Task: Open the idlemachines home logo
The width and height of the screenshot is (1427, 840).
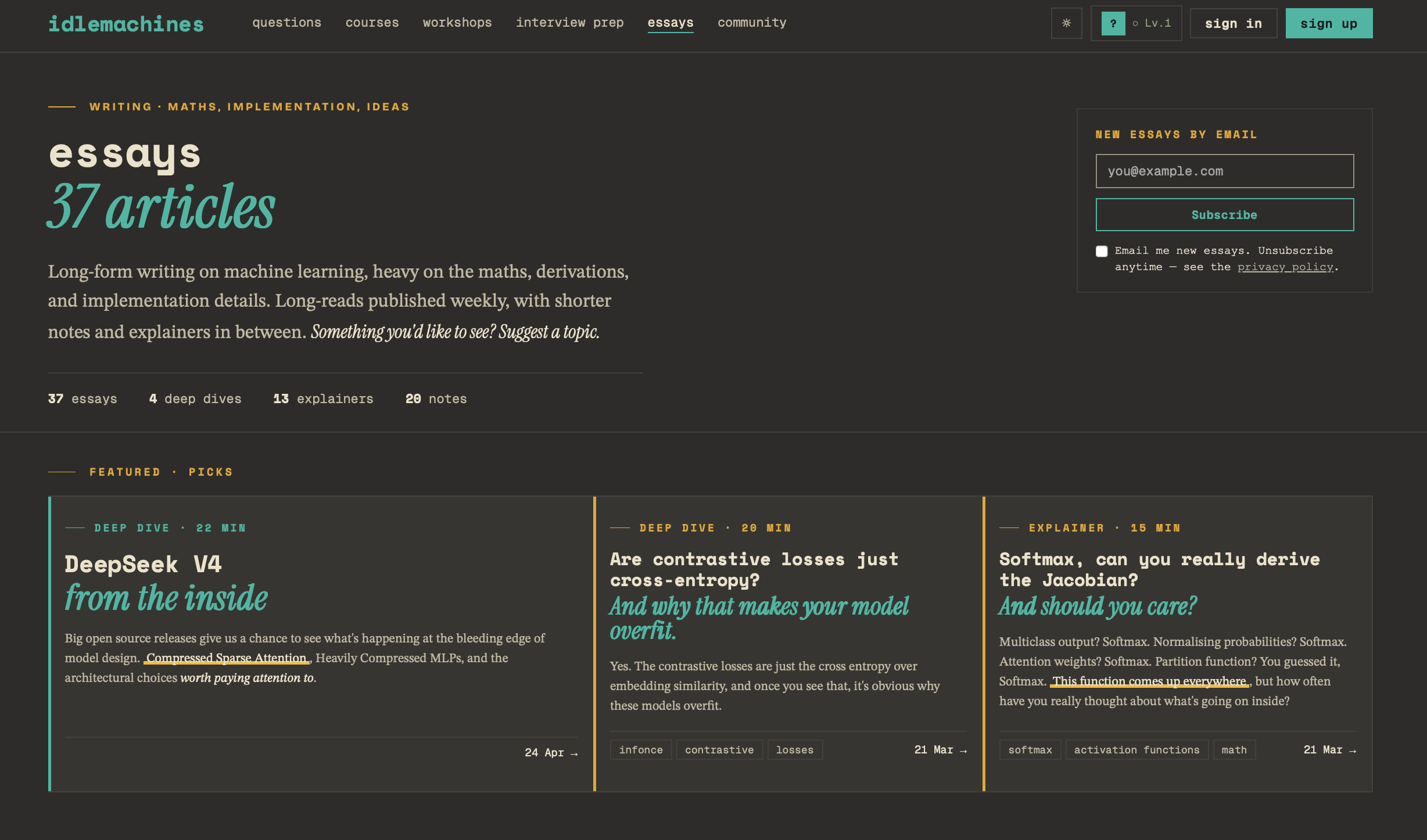Action: pyautogui.click(x=126, y=24)
